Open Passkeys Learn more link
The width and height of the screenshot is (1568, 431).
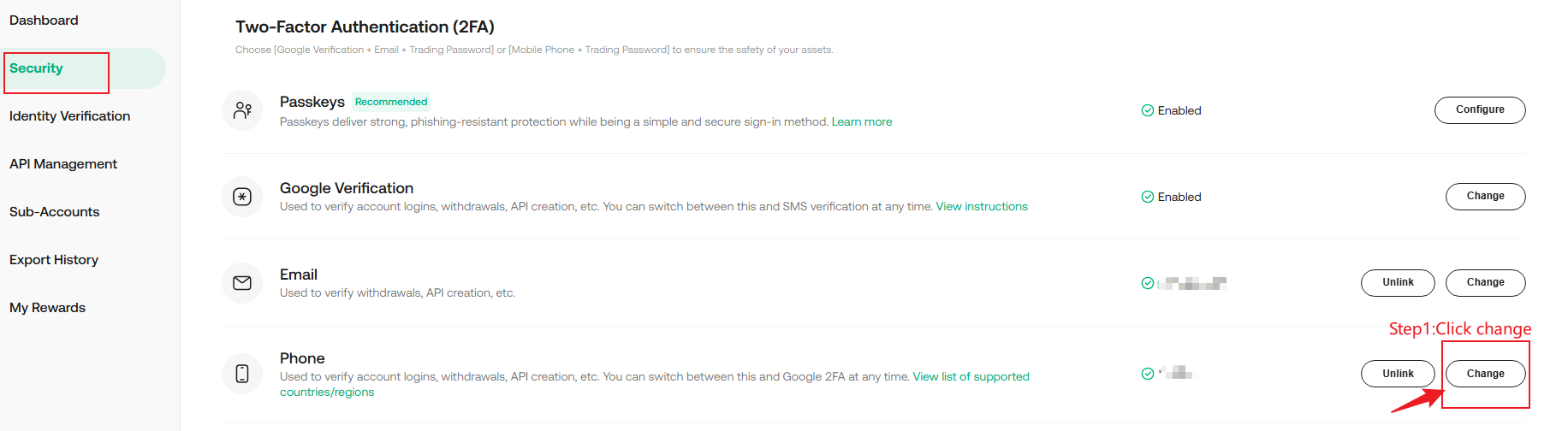pyautogui.click(x=861, y=122)
